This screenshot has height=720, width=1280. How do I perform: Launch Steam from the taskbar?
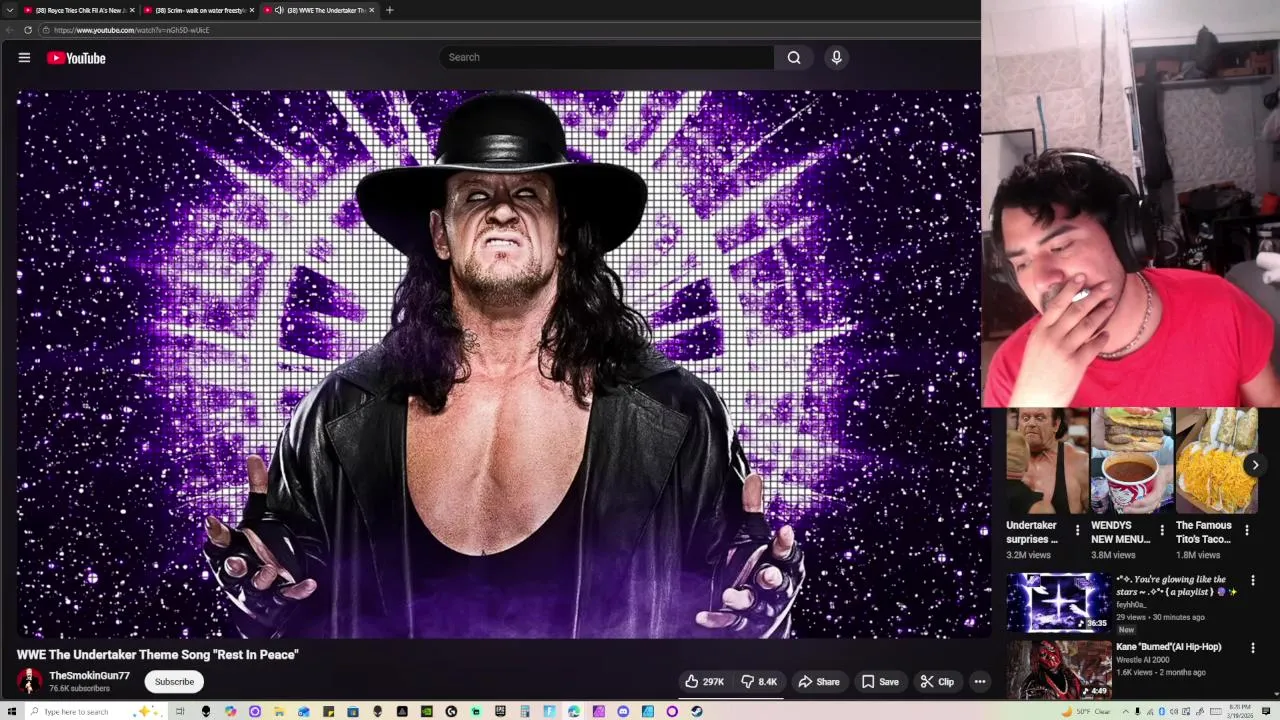(696, 711)
